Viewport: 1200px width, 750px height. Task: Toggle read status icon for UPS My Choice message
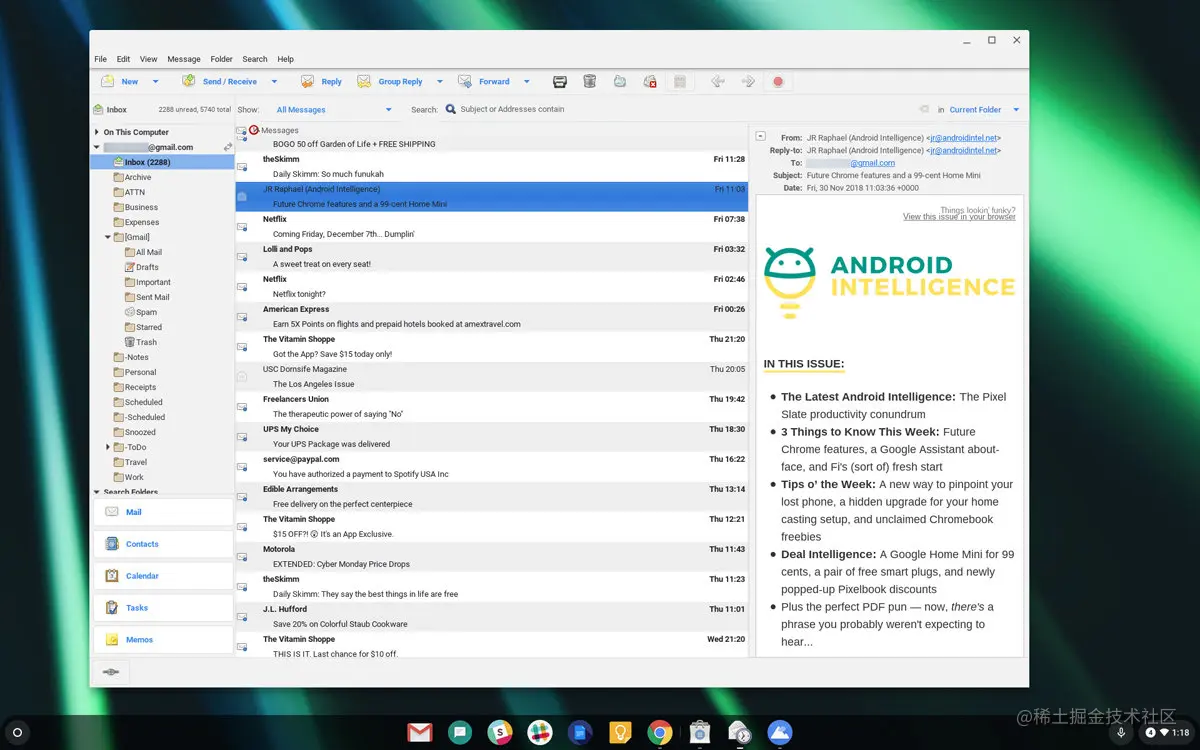click(x=242, y=437)
